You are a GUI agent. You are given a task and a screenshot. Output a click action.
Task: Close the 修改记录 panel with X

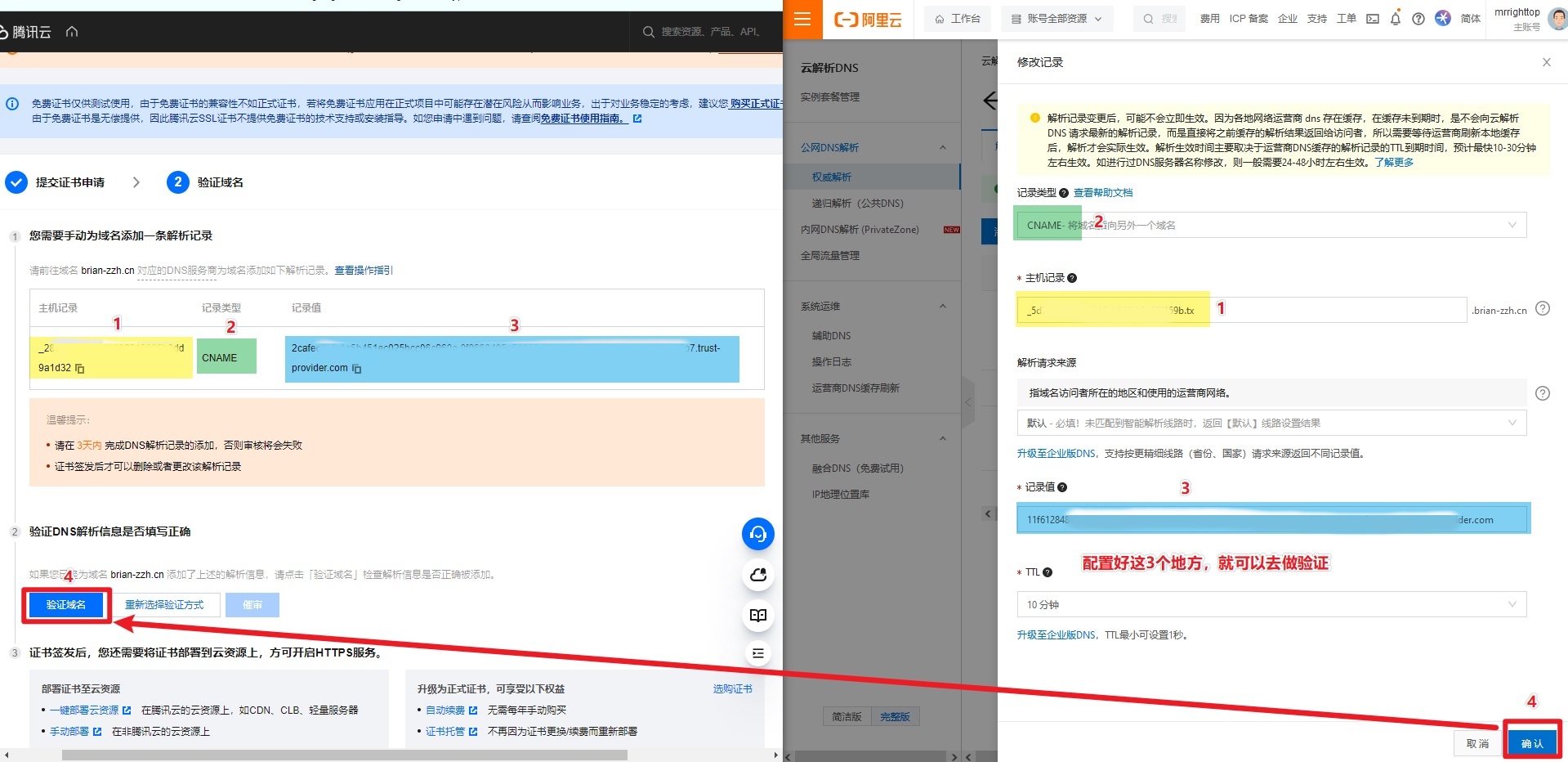click(x=1546, y=62)
